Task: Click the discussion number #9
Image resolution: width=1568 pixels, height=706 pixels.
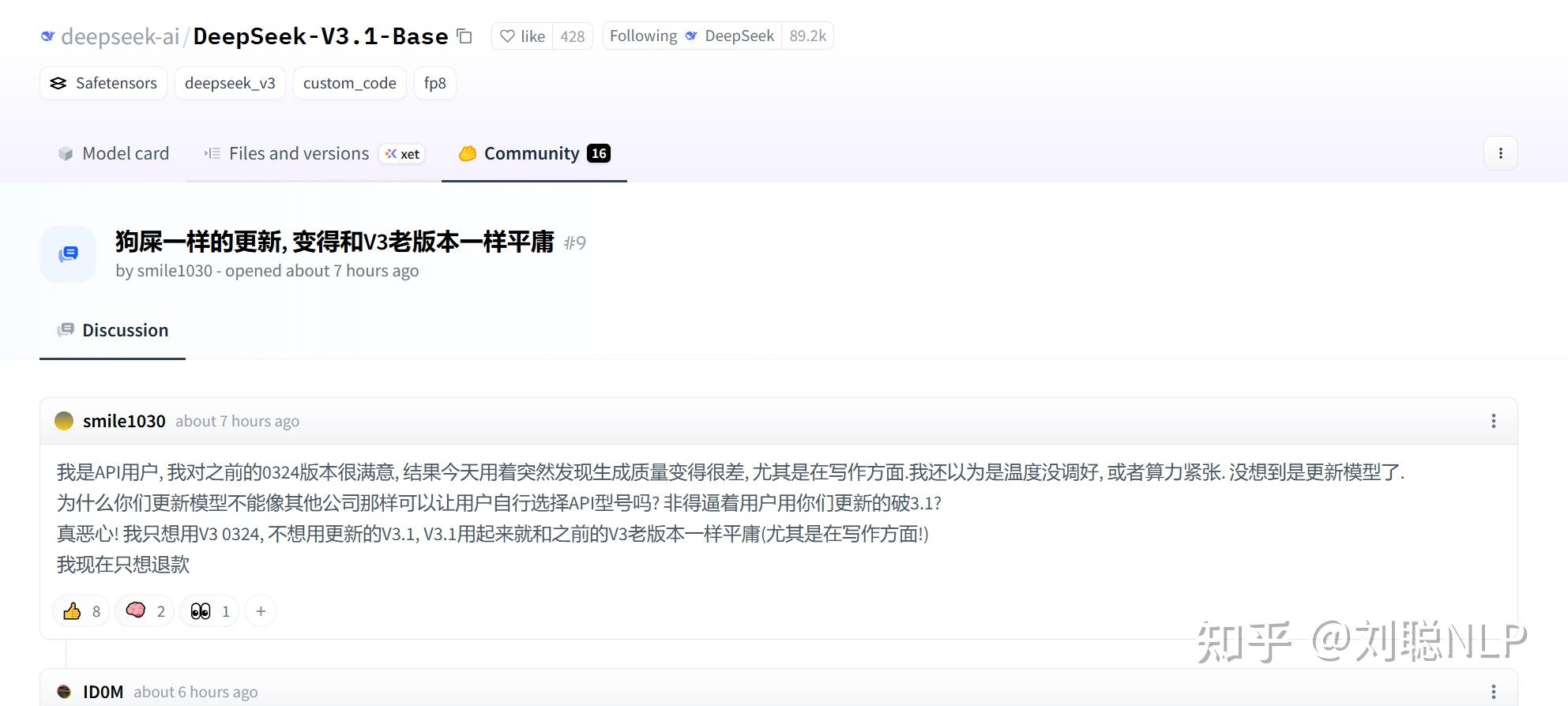Action: pyautogui.click(x=575, y=242)
